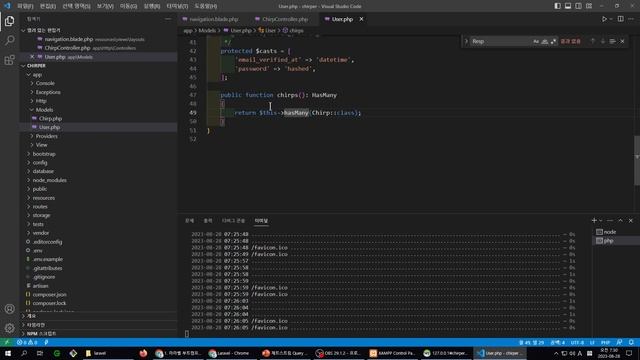Viewport: 640px width, 360px height.
Task: Close the terminal panel
Action: coord(631,220)
